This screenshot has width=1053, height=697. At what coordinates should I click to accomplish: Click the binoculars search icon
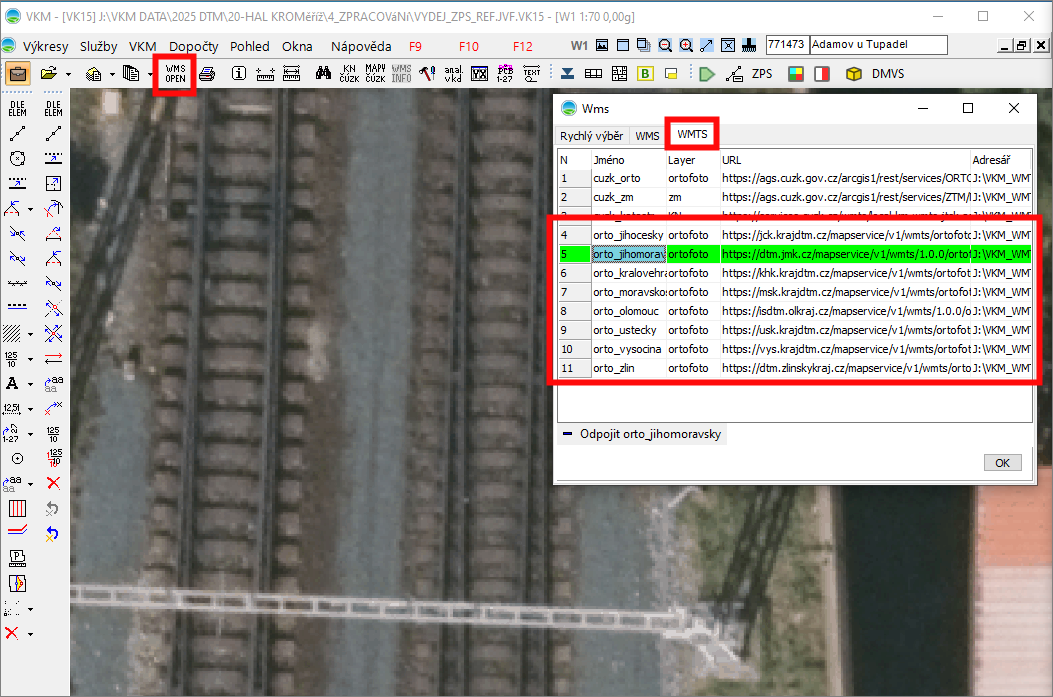coord(323,74)
